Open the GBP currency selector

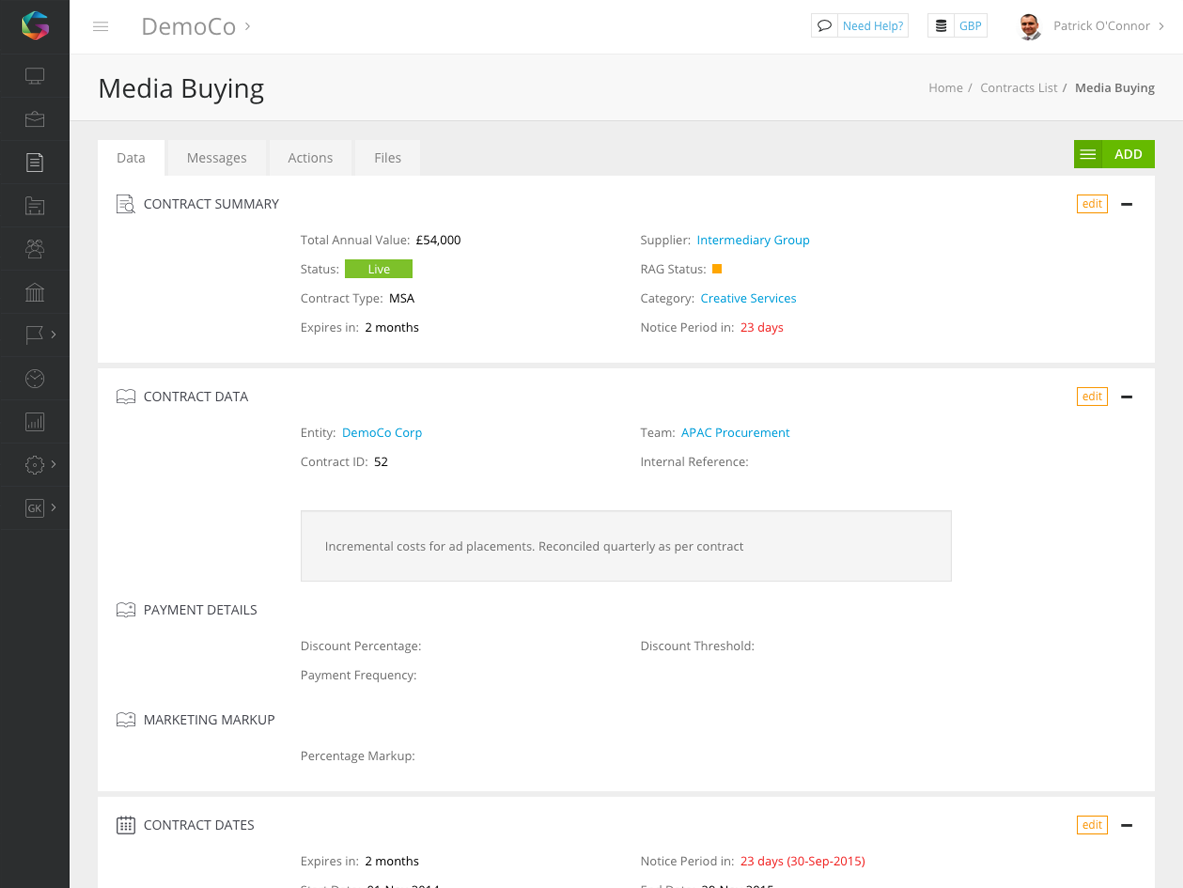[x=957, y=26]
